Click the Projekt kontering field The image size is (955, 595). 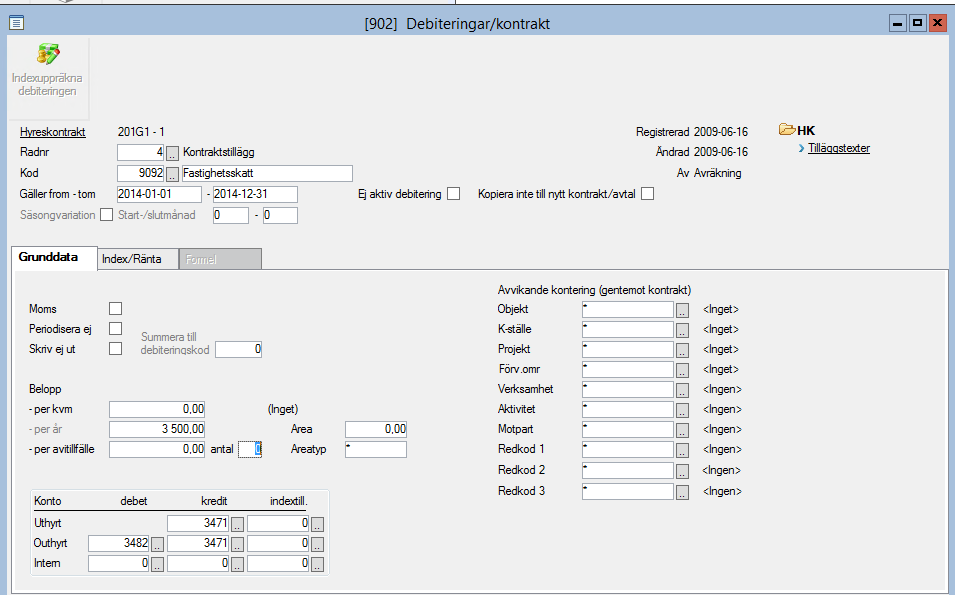628,350
